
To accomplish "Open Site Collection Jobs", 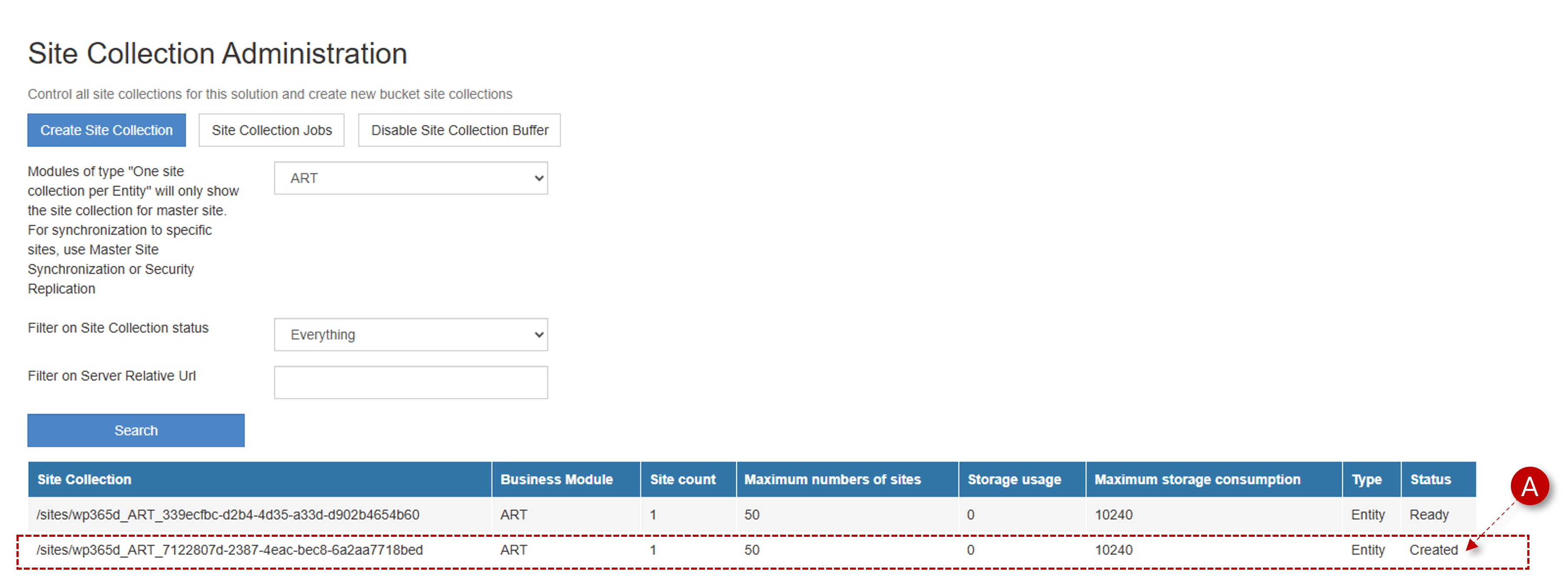I will (x=272, y=130).
